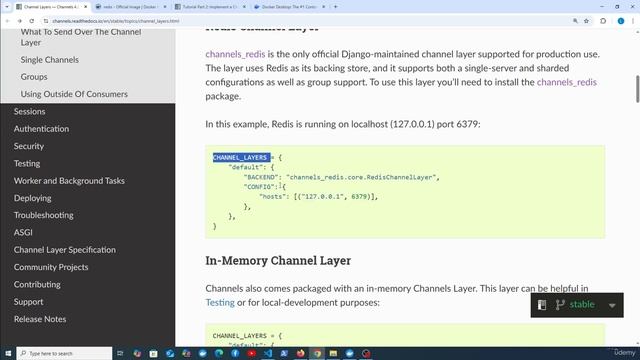Click the 'Type here to search' box
Viewport: 640px width, 360px height.
[x=64, y=353]
